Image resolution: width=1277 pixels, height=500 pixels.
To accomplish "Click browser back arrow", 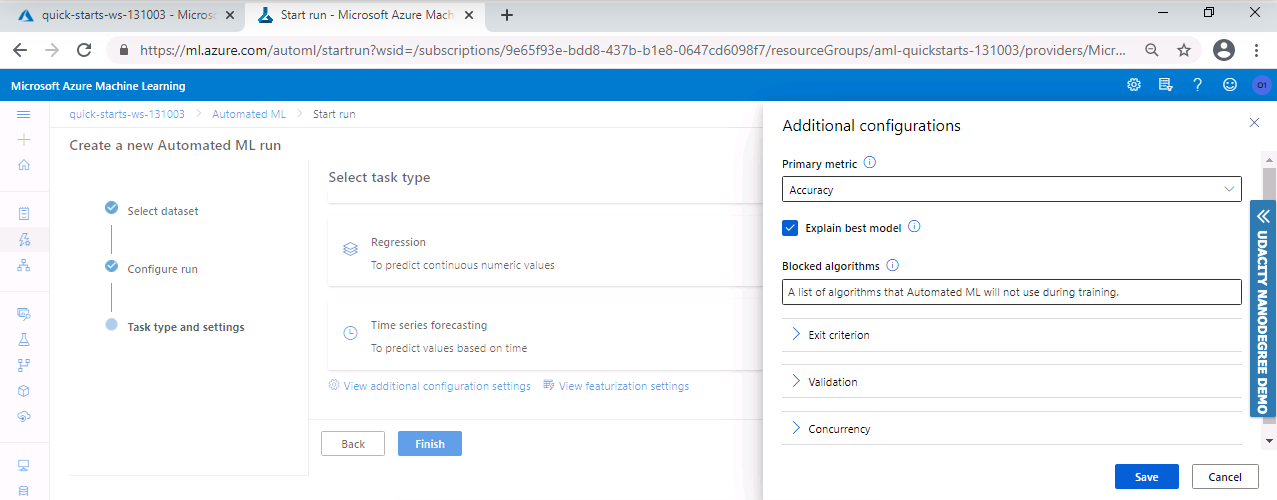I will coord(20,50).
